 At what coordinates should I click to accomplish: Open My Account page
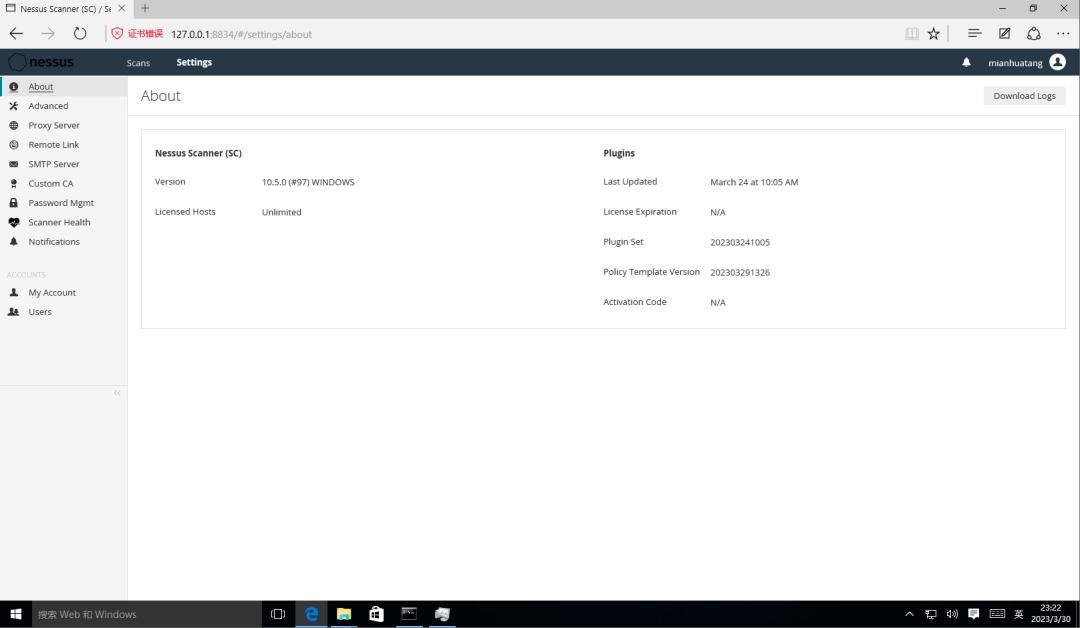(52, 293)
